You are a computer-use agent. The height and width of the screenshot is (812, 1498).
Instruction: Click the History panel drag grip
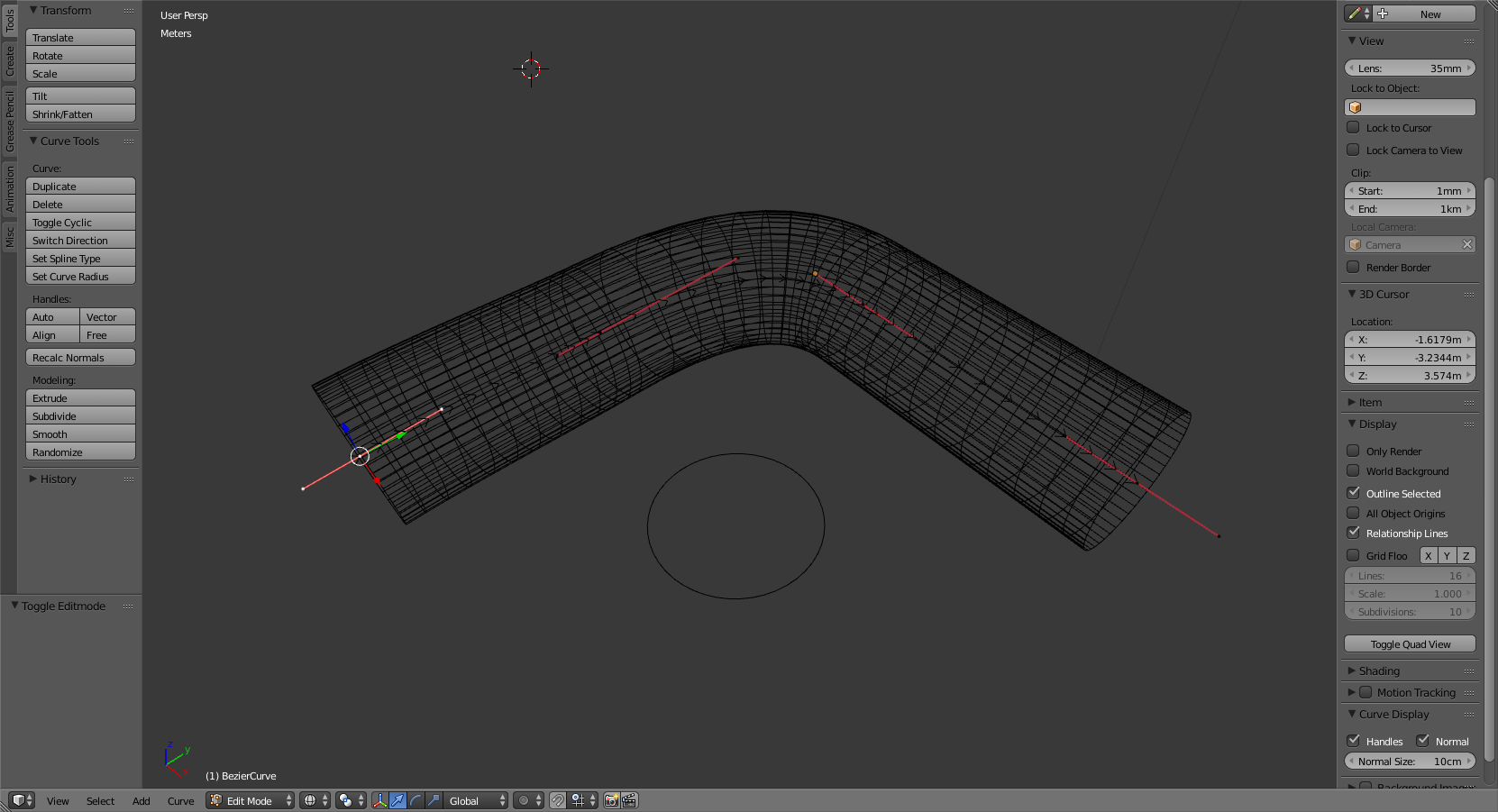129,479
